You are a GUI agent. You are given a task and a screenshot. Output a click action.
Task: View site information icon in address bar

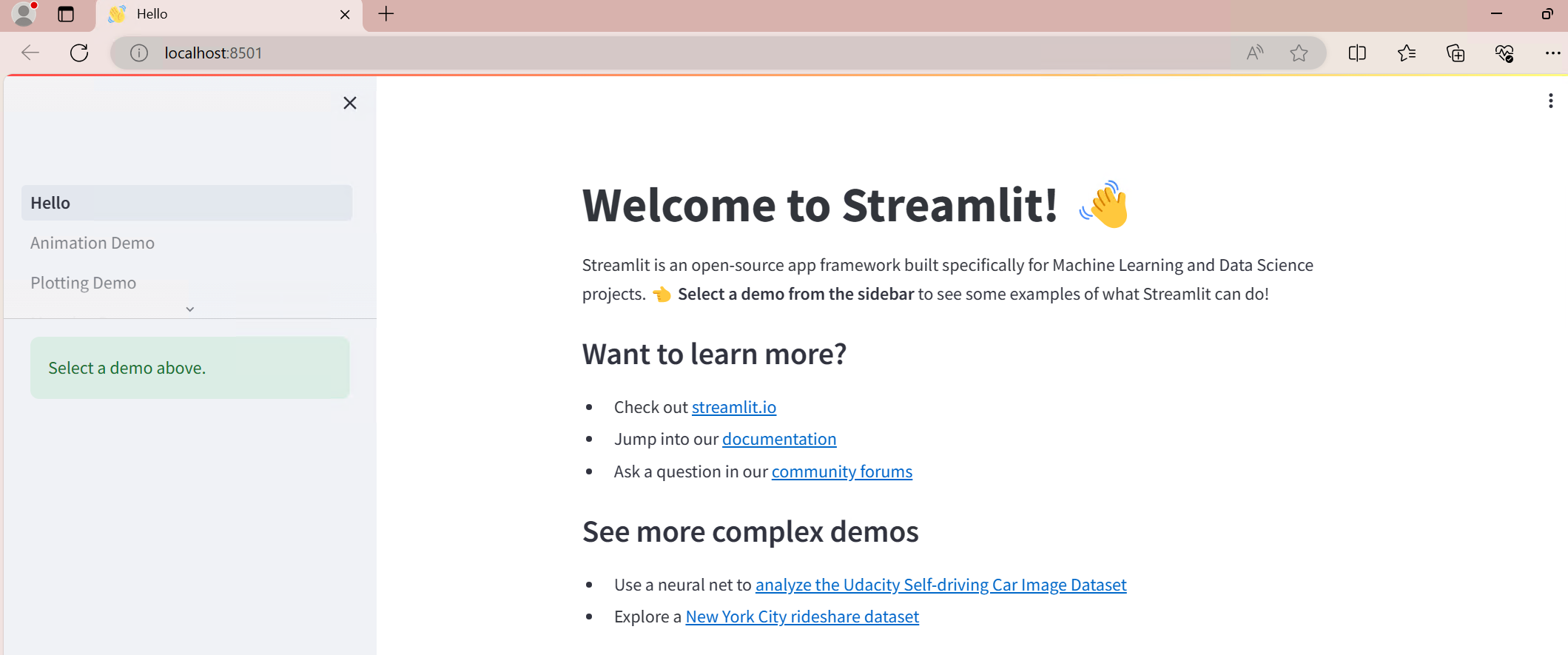[139, 53]
